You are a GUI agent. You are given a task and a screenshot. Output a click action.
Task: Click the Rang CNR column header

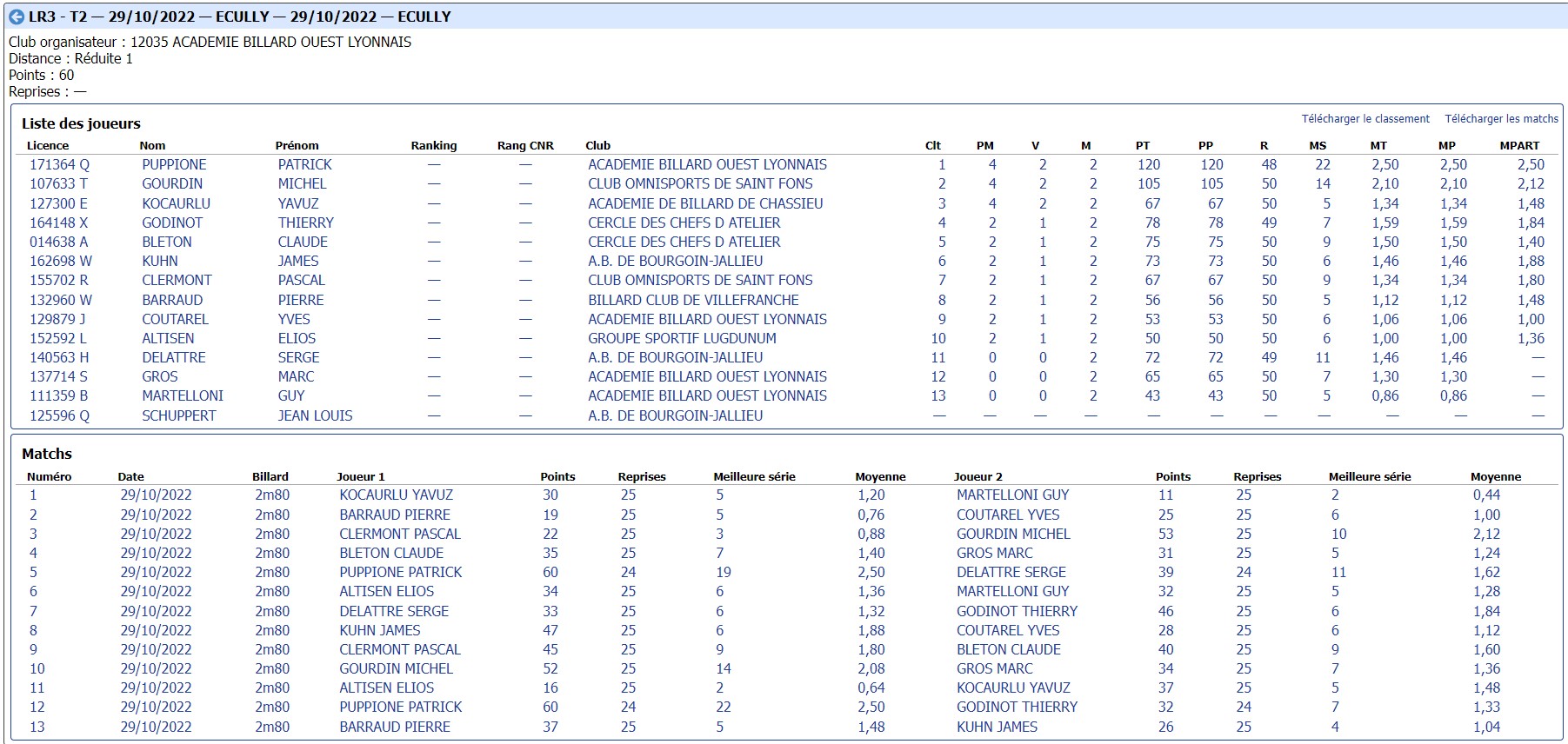point(525,145)
